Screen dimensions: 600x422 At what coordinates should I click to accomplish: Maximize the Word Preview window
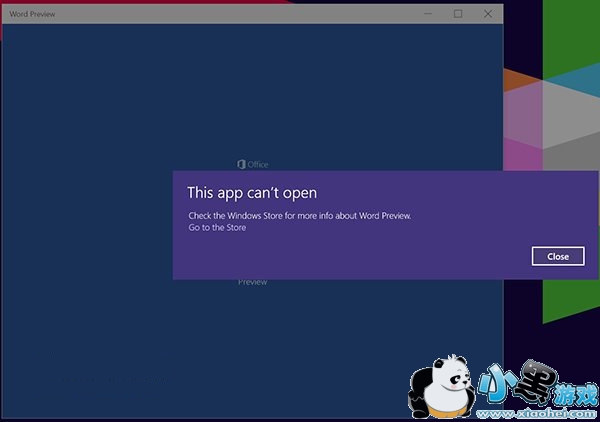[458, 14]
